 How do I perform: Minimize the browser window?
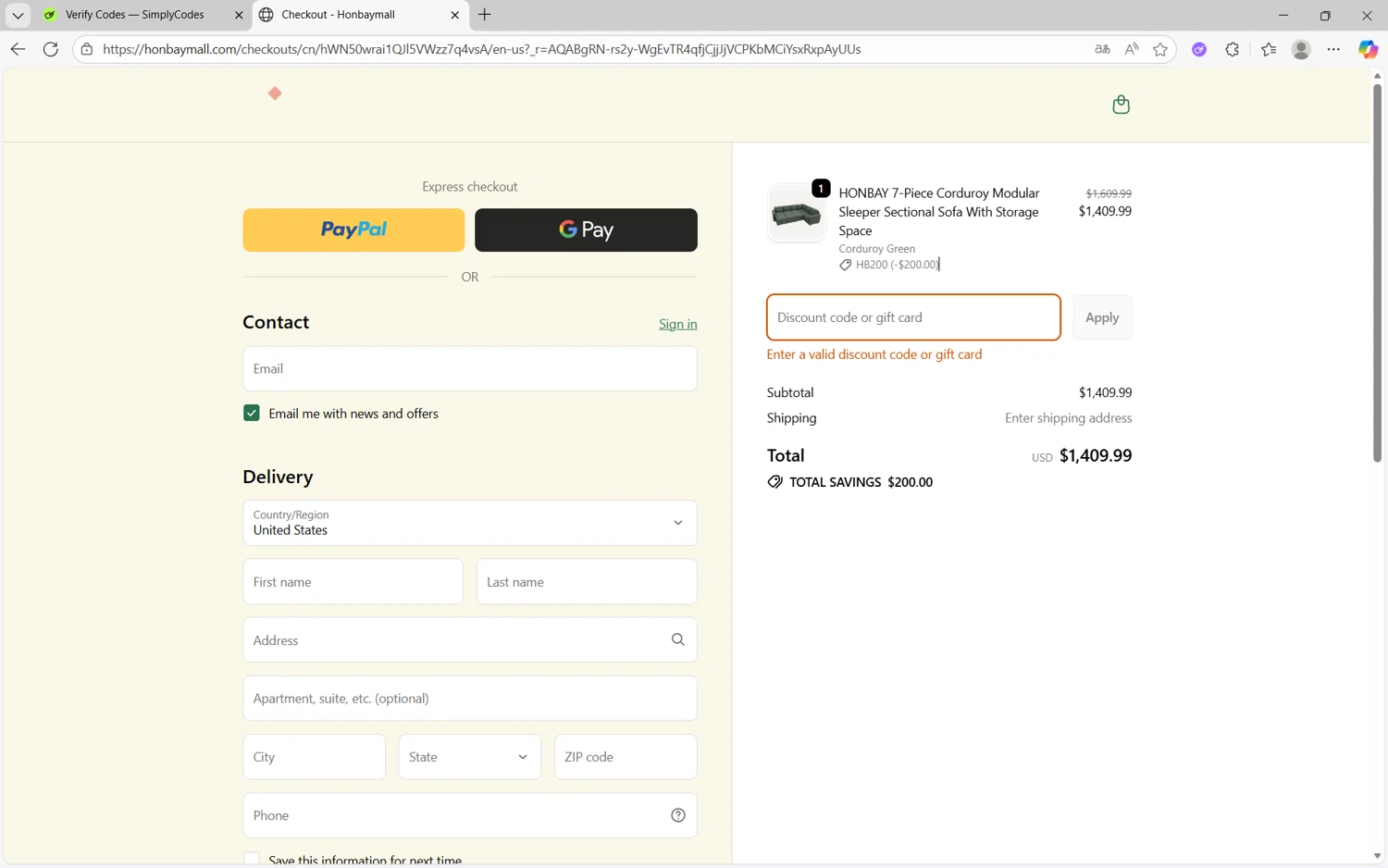[1283, 15]
